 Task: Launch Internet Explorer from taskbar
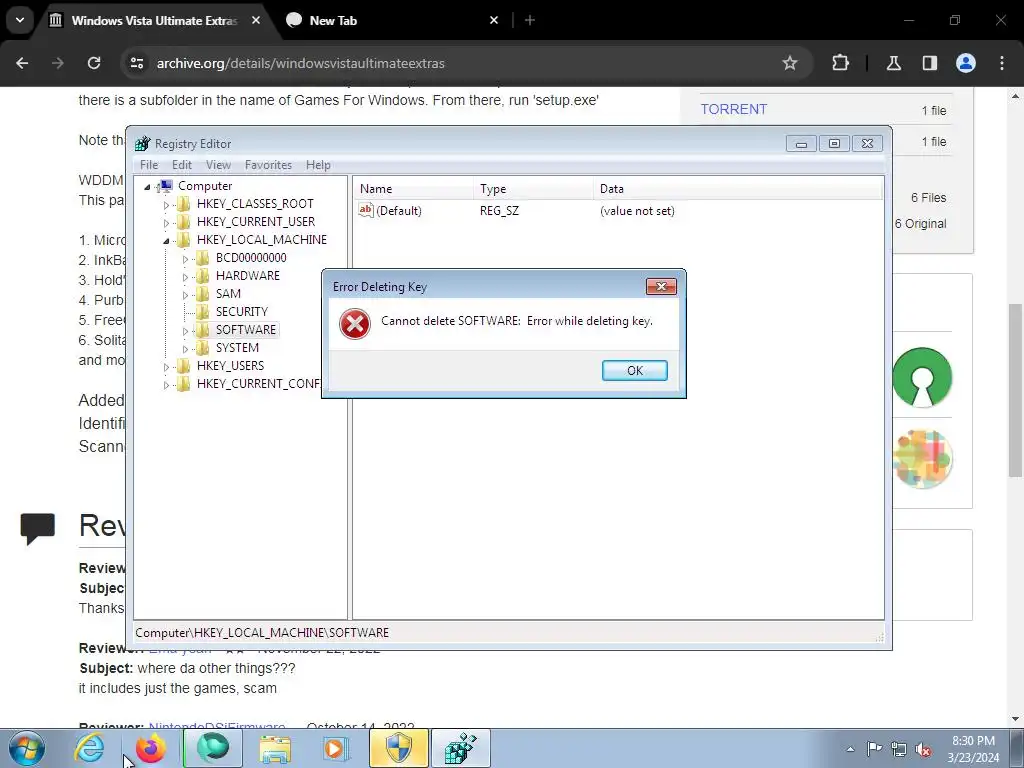tap(89, 748)
